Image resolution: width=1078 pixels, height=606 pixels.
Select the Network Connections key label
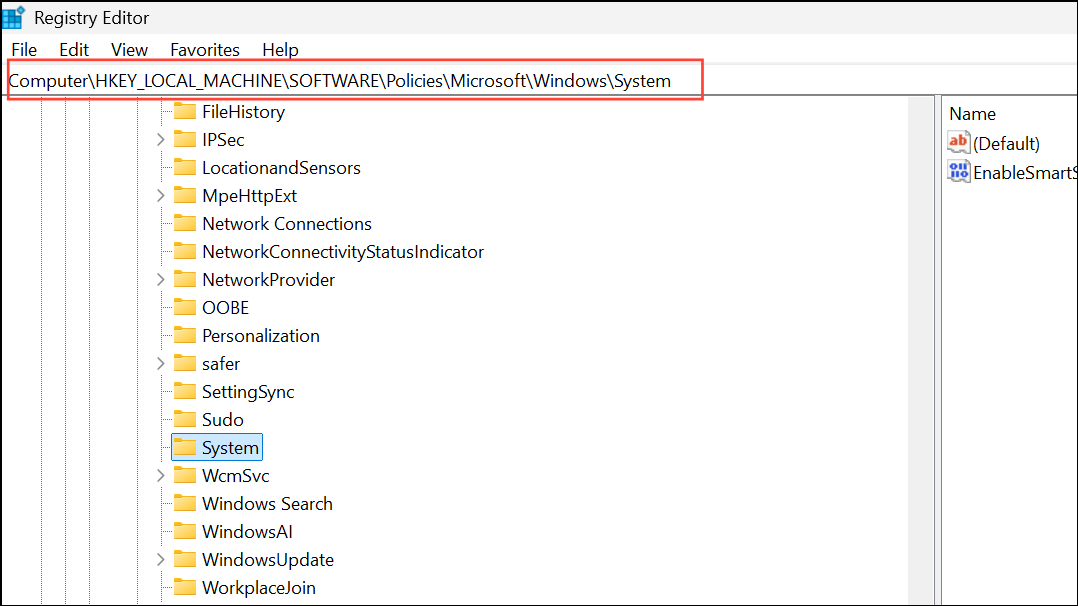pyautogui.click(x=287, y=224)
